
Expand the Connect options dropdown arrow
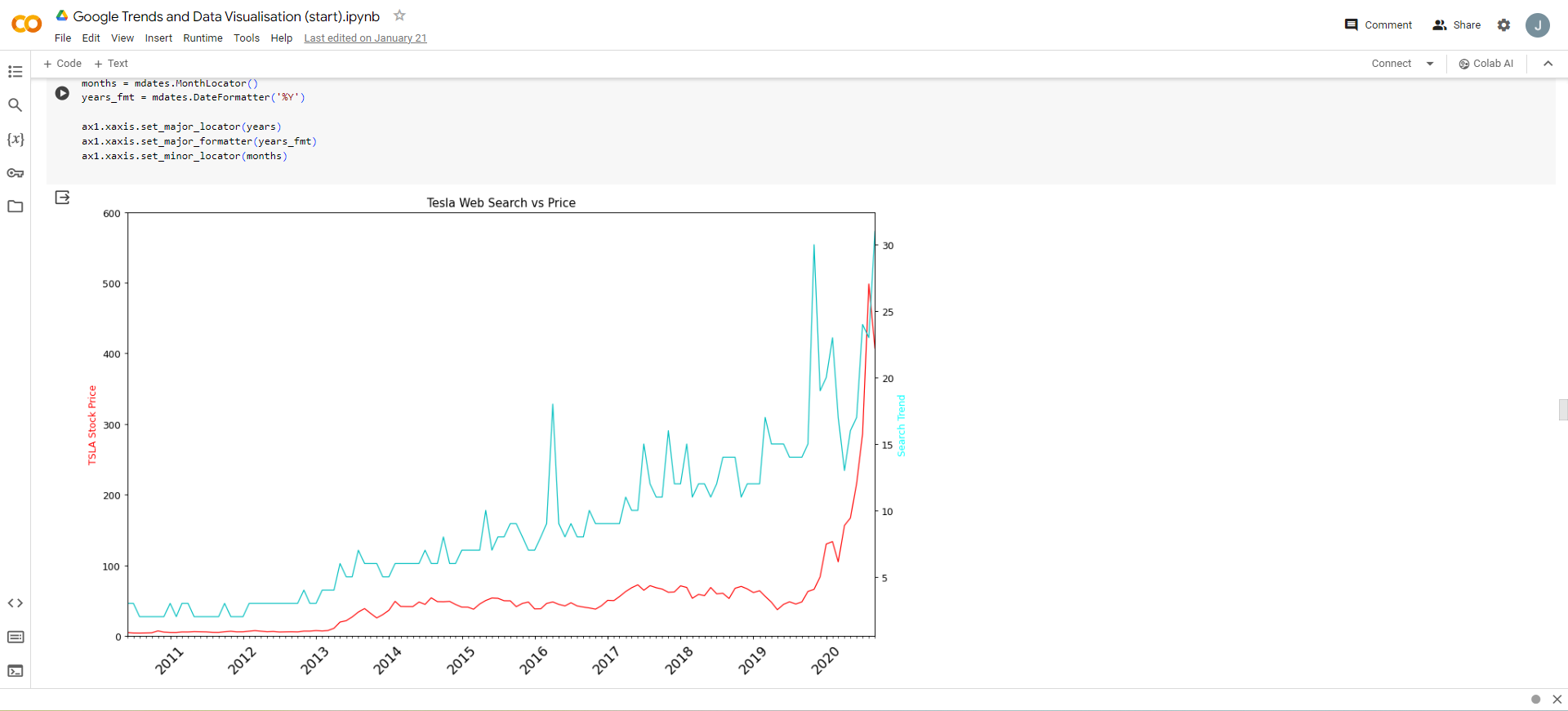tap(1430, 64)
